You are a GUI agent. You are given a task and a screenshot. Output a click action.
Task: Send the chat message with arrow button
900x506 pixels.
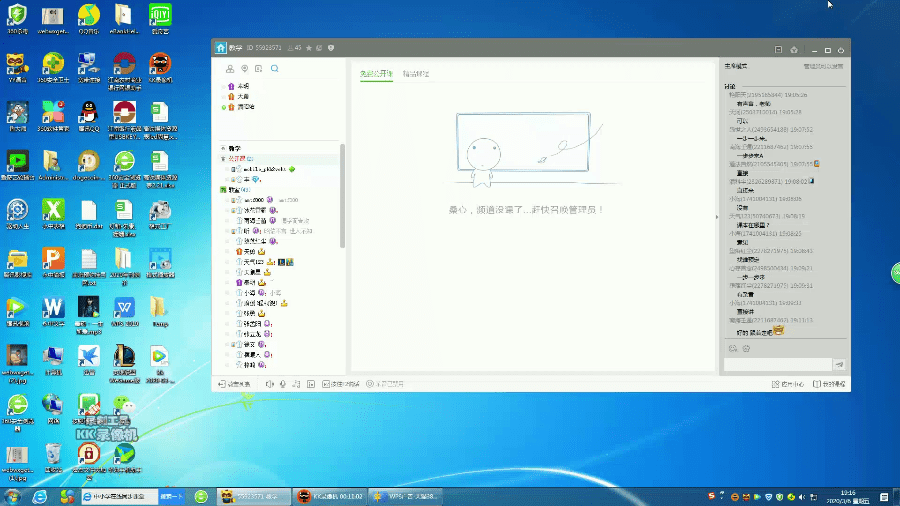[840, 364]
